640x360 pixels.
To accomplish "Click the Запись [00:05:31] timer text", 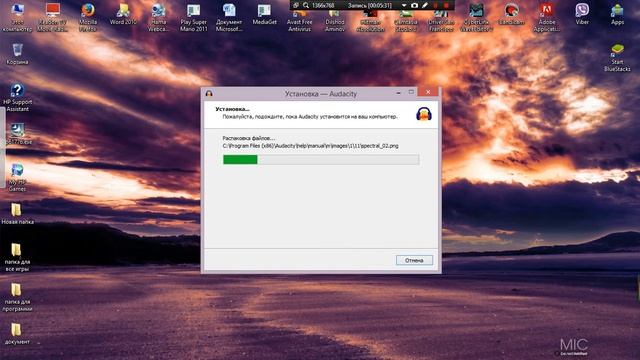I will [370, 5].
